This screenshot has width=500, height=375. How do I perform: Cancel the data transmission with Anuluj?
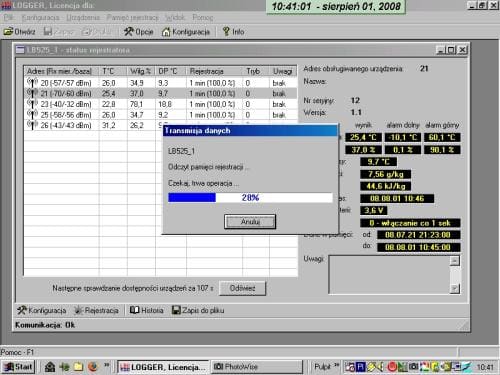(250, 222)
